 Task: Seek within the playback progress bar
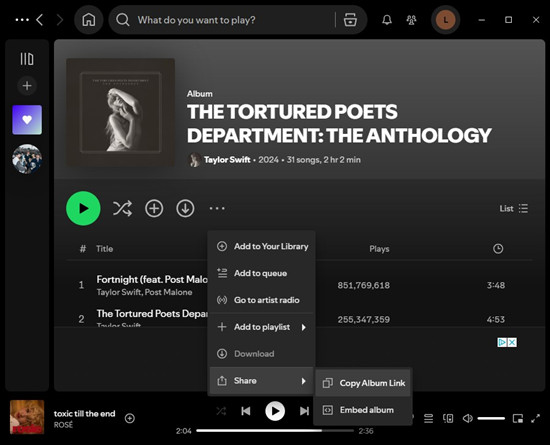[x=275, y=431]
